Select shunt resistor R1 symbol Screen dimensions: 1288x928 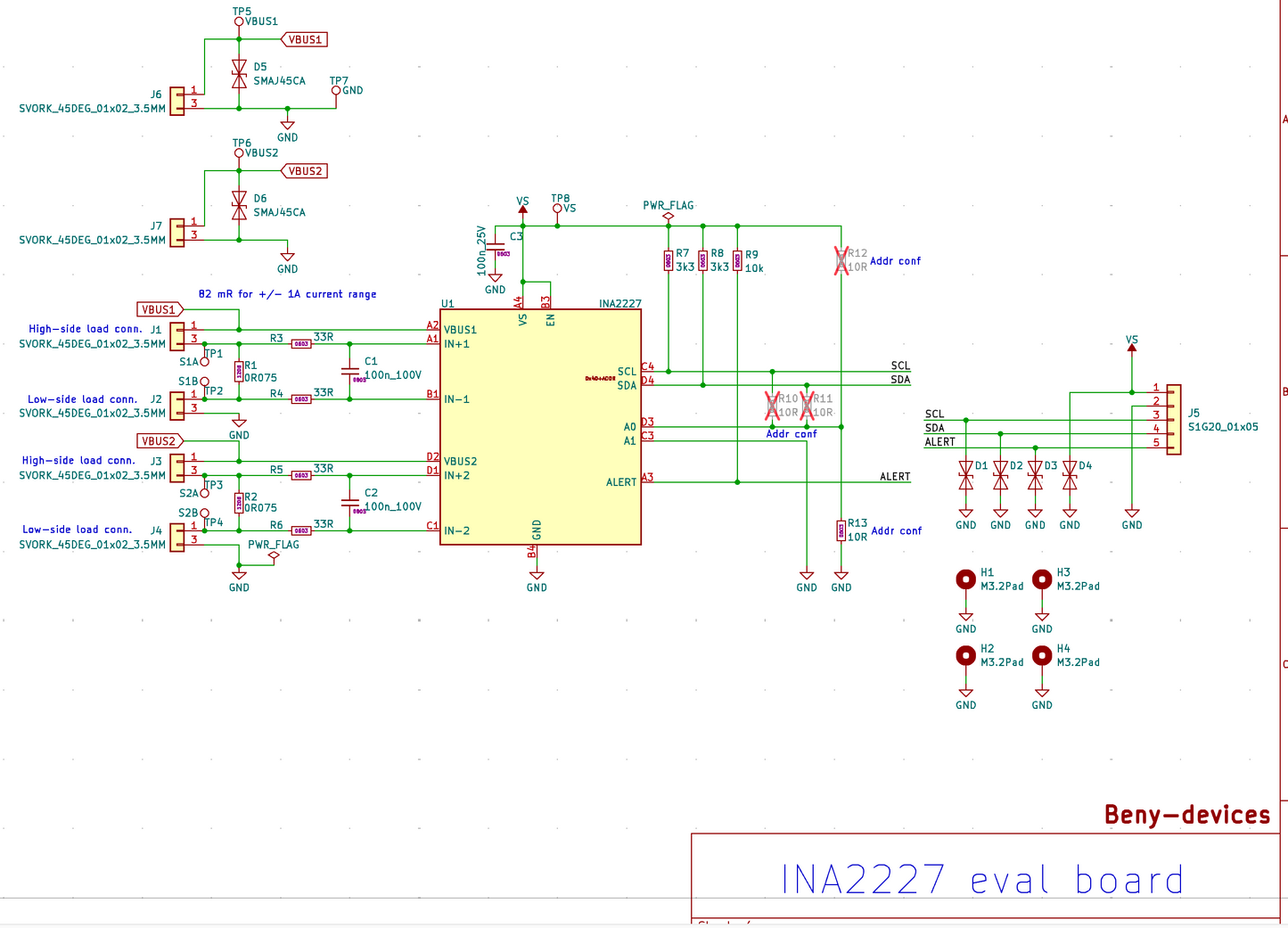coord(239,372)
